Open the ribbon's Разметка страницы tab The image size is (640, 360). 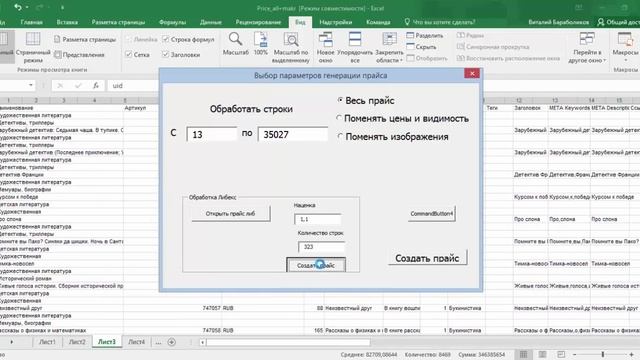(x=118, y=22)
